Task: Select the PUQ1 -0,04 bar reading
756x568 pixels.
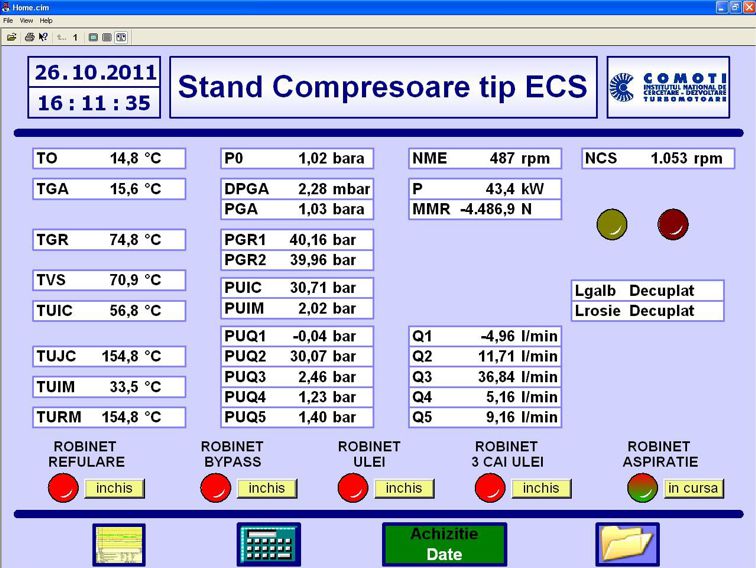Action: 297,336
